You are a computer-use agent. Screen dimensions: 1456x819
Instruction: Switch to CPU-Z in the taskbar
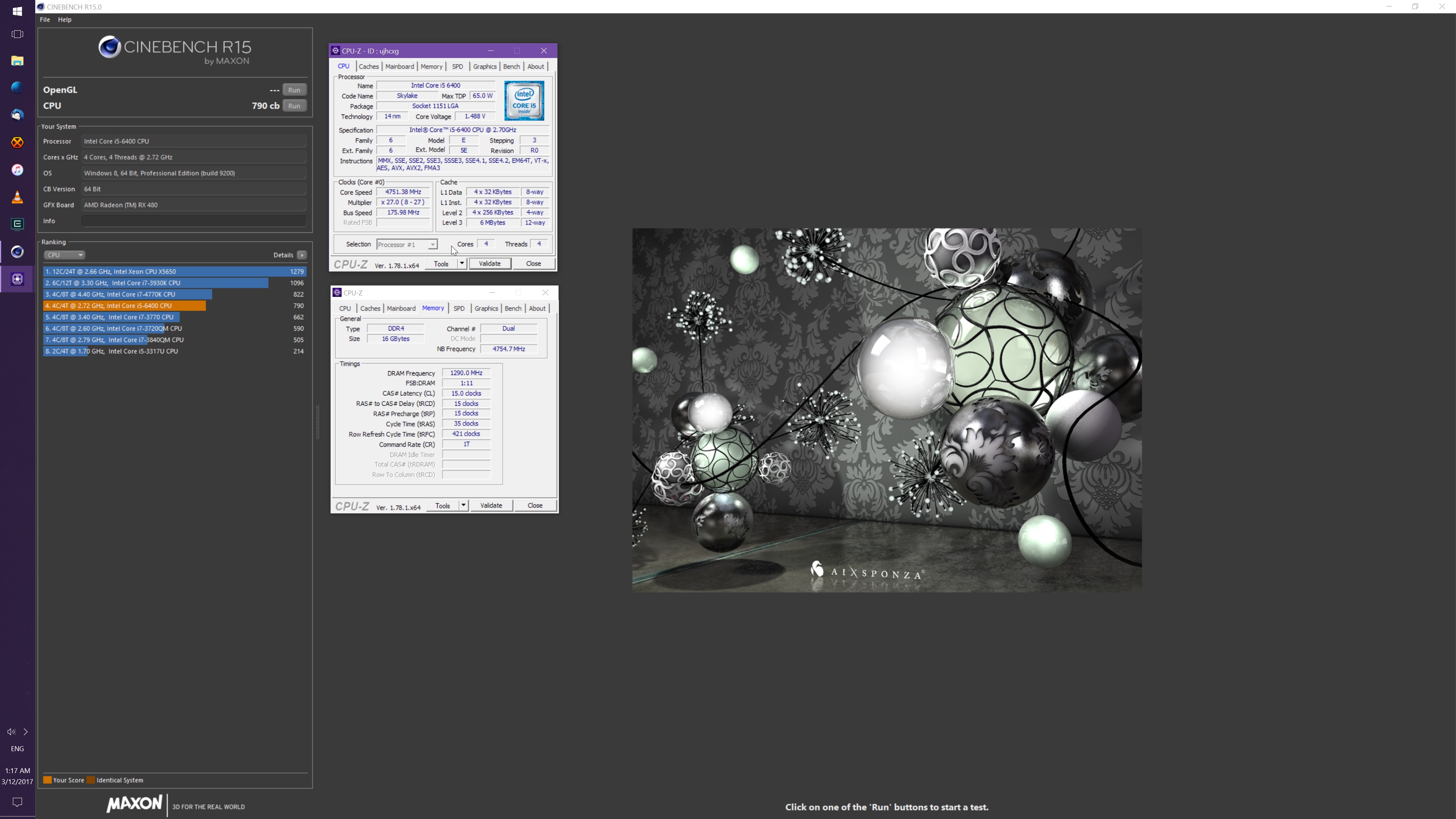pos(17,279)
